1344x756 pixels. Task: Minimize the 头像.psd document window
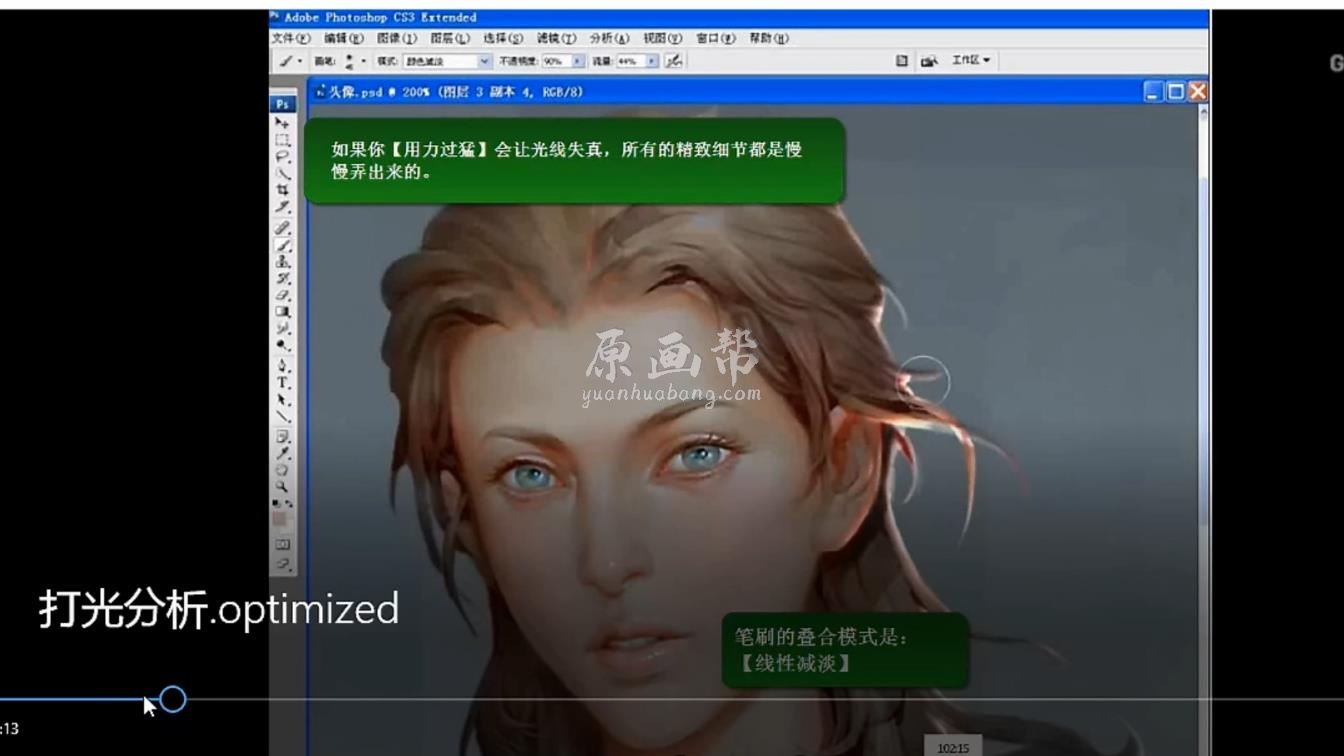coord(1154,92)
